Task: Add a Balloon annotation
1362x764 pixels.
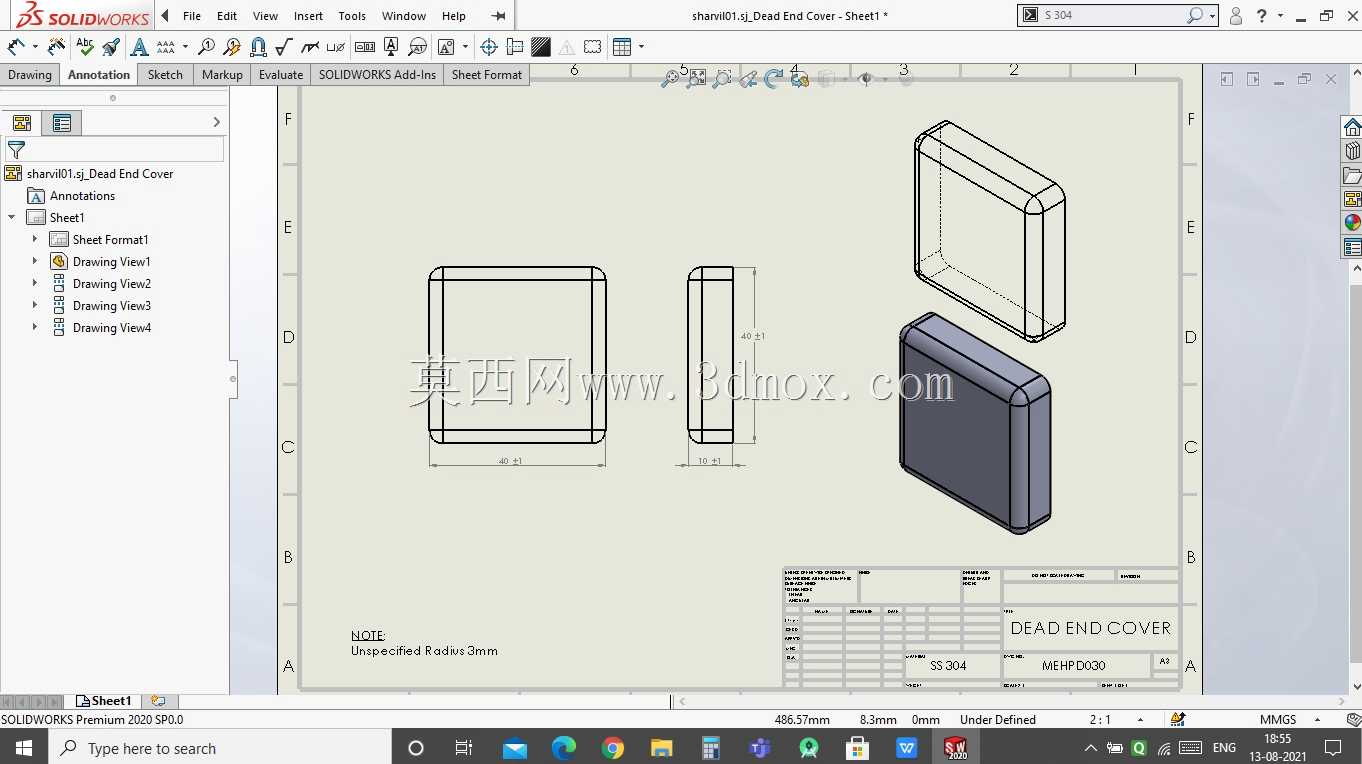Action: tap(206, 46)
